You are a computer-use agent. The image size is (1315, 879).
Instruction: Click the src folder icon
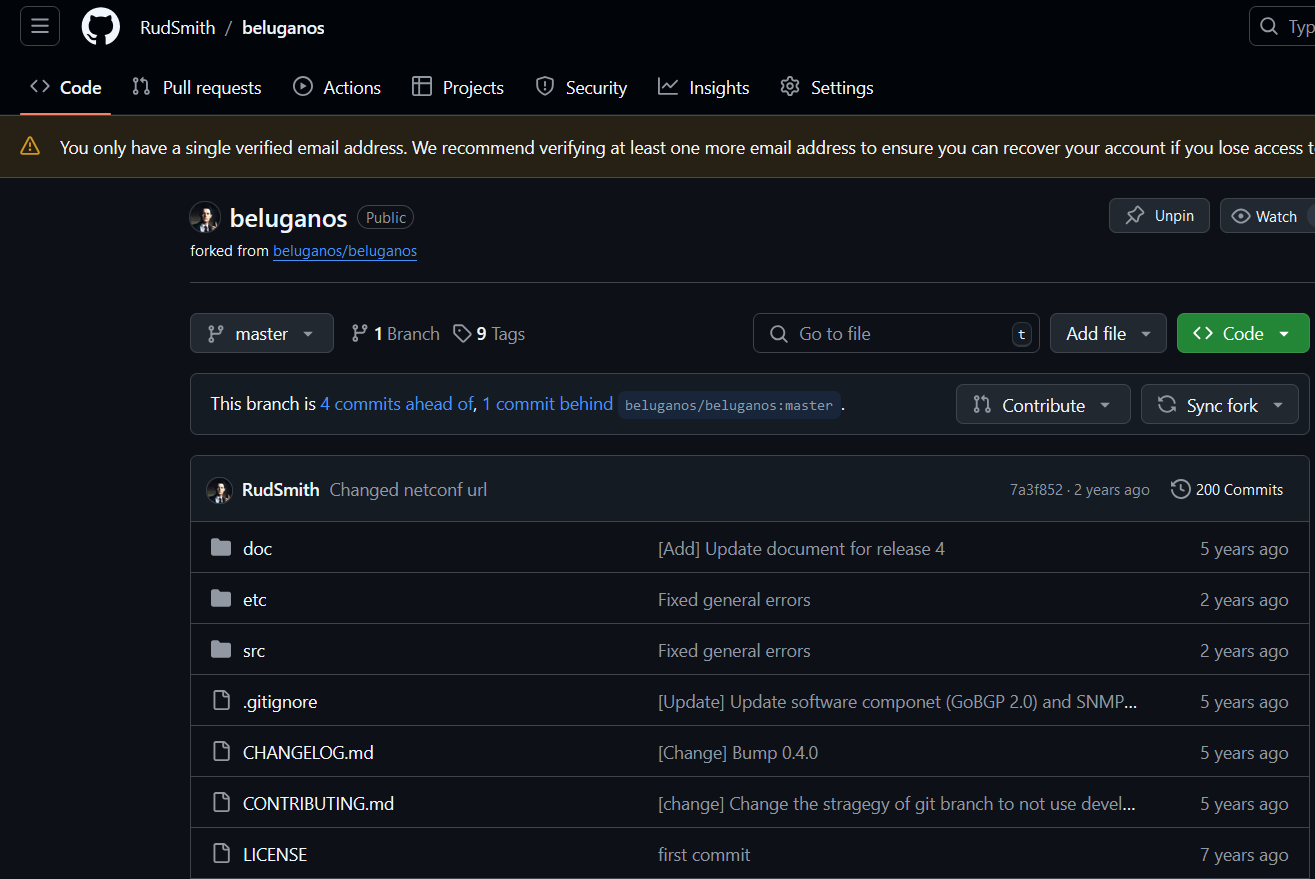[x=221, y=650]
